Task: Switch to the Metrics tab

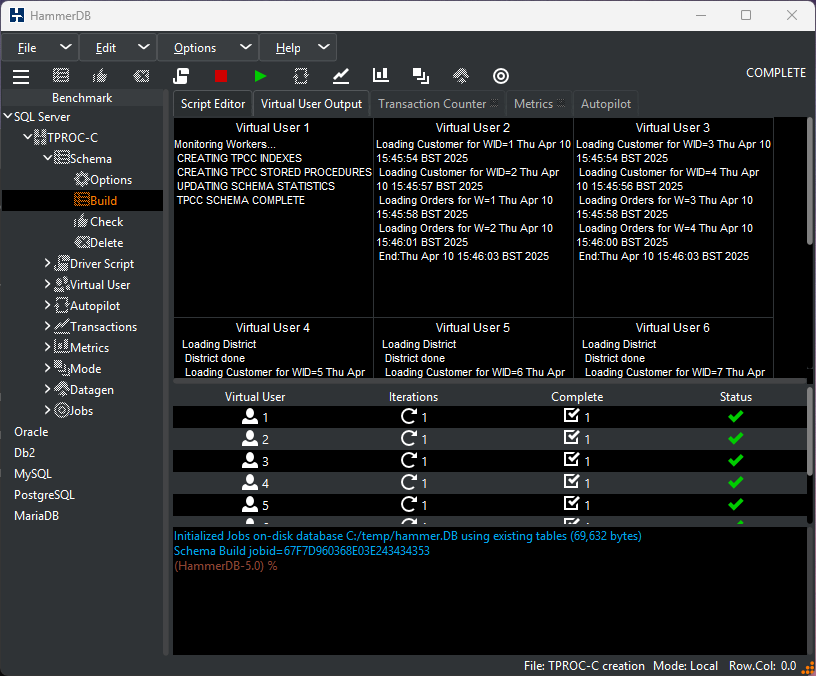Action: 539,104
